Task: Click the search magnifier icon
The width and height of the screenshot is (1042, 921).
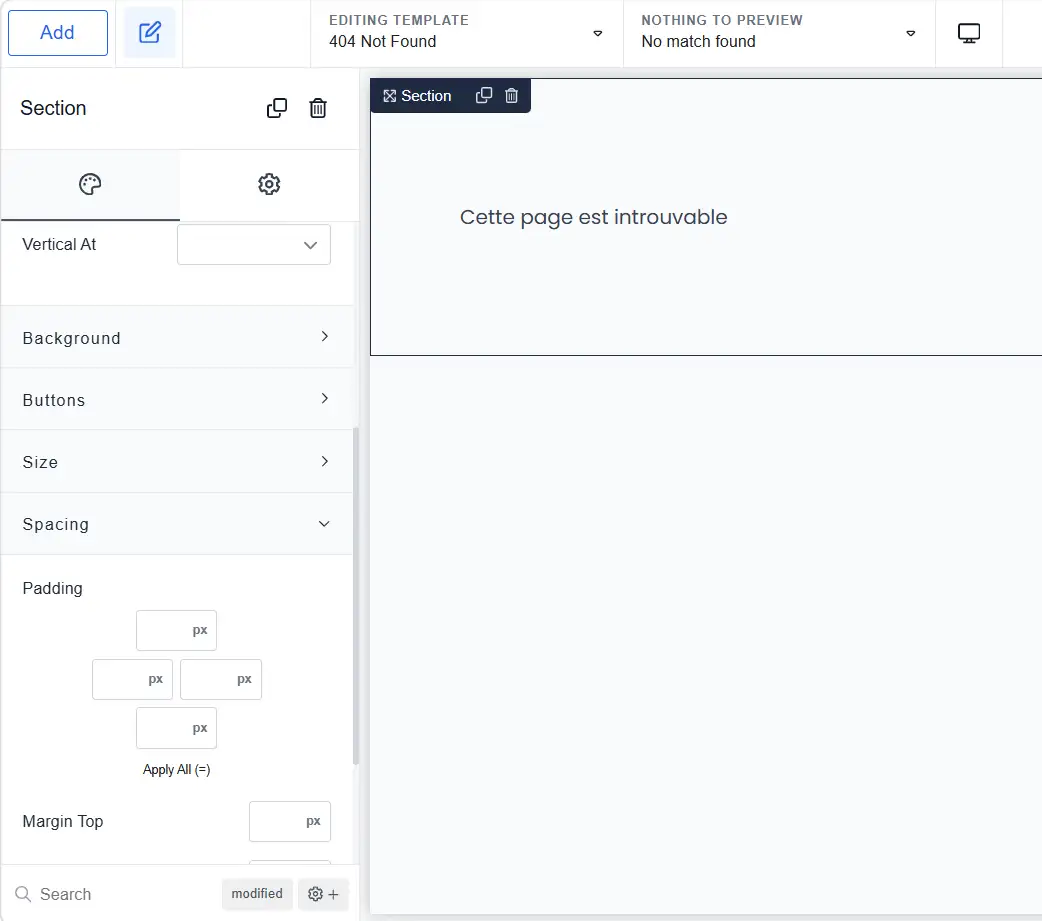Action: click(x=23, y=894)
